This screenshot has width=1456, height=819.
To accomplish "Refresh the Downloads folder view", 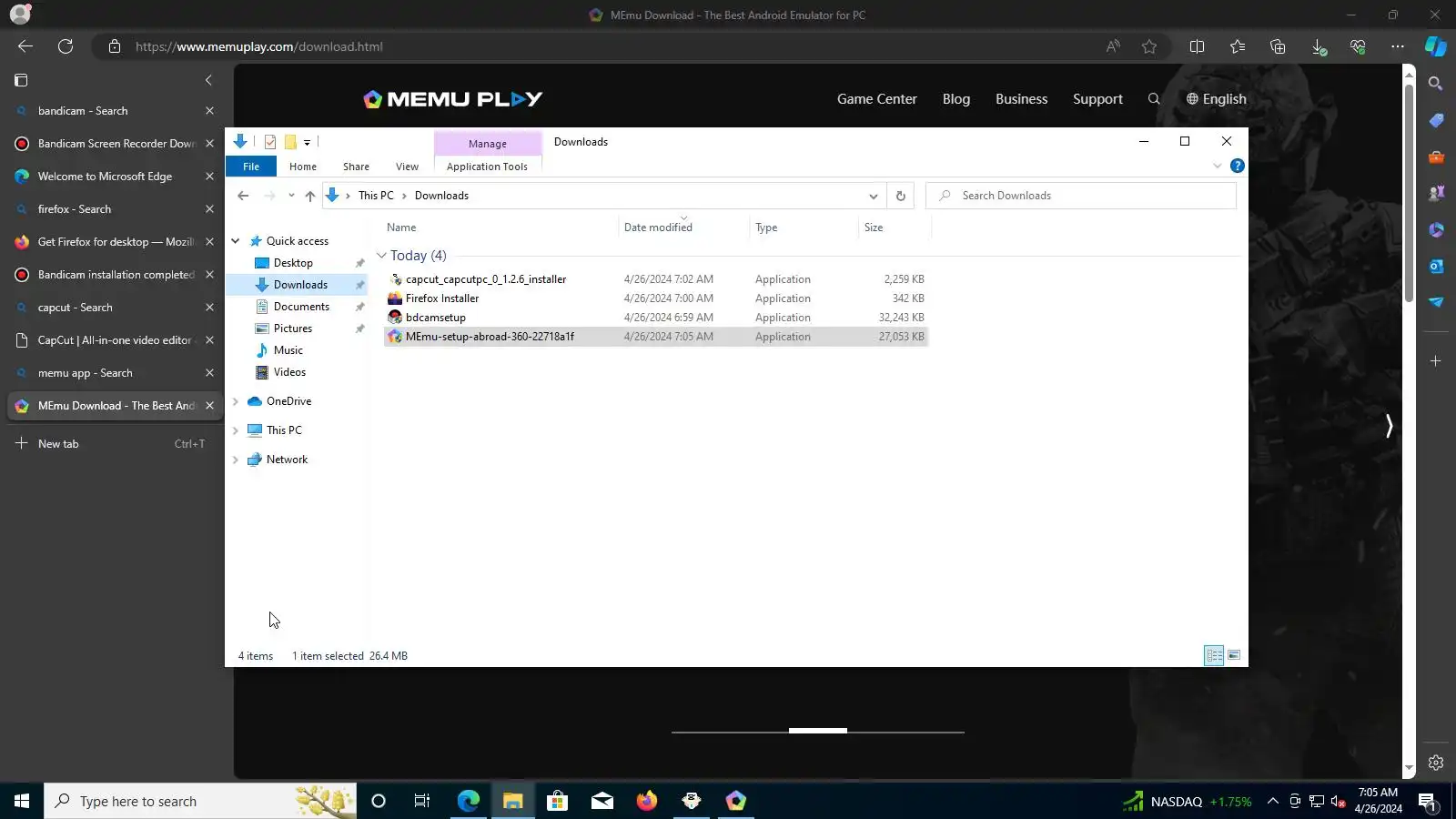I will pos(901,196).
